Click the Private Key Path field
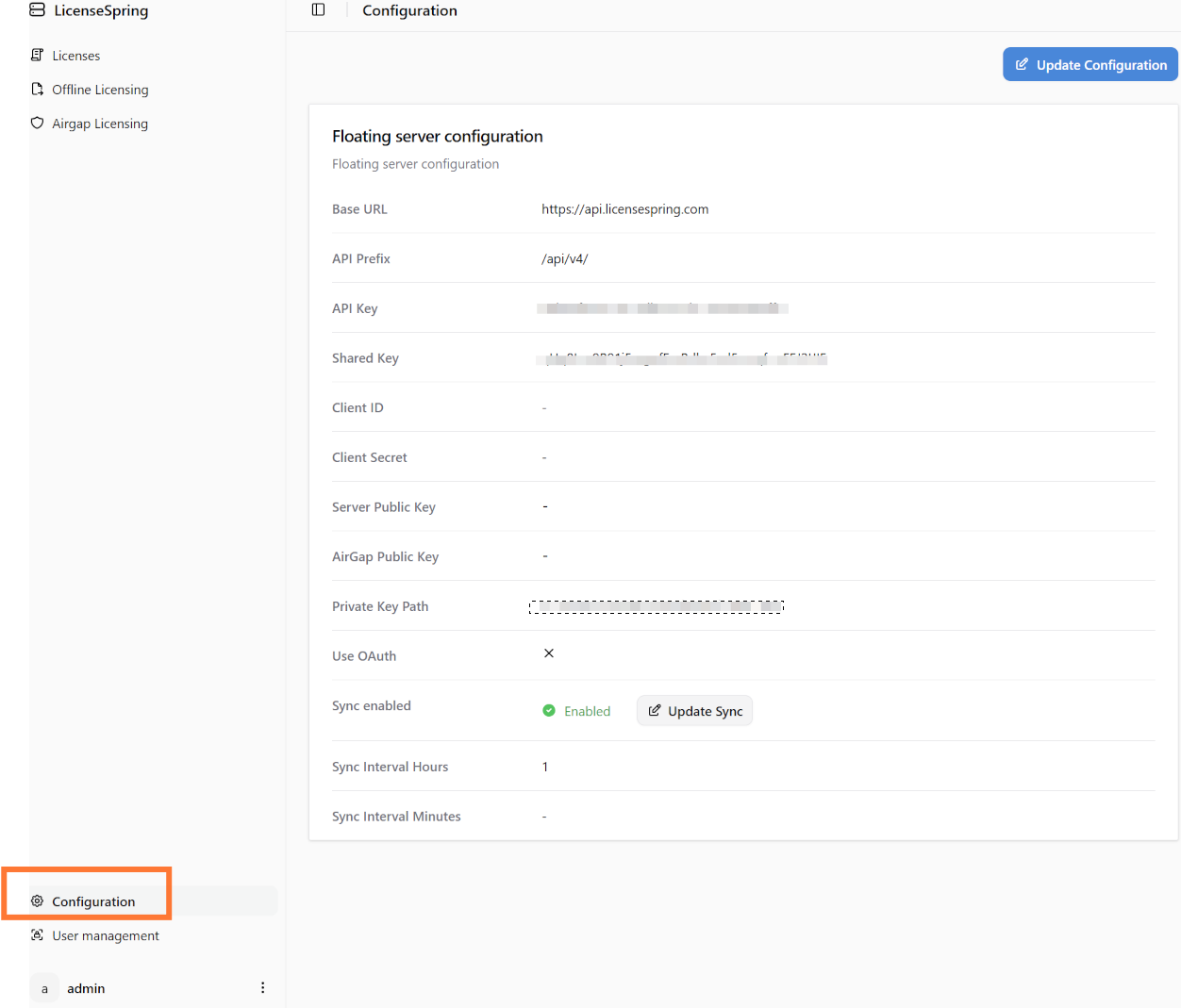The image size is (1181, 1008). pyautogui.click(x=657, y=606)
